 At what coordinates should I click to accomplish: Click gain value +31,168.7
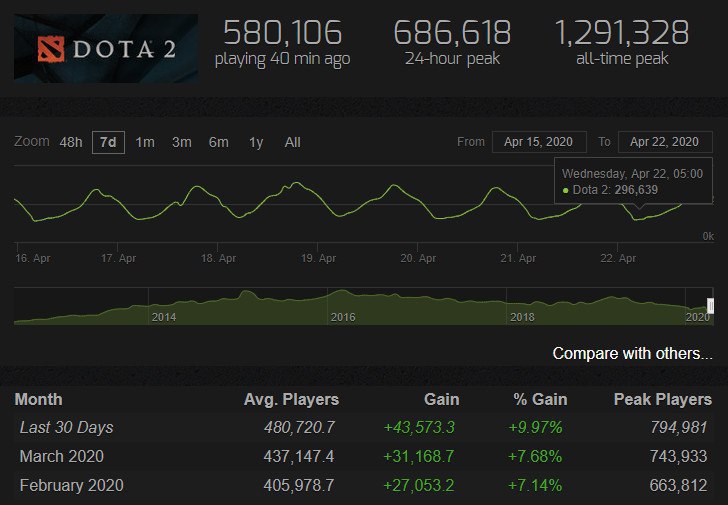418,456
